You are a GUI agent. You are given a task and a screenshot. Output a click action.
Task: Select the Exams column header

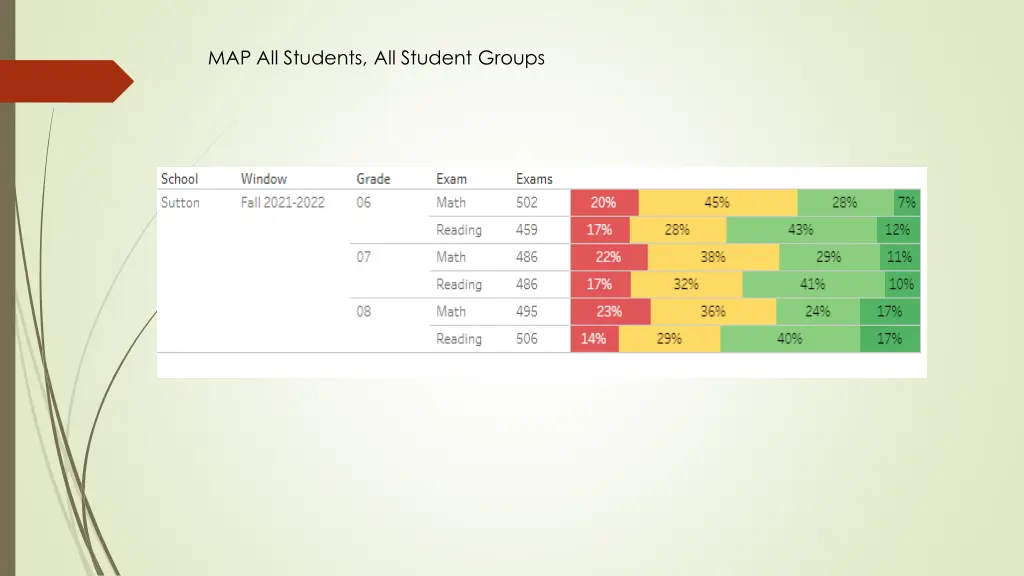534,179
